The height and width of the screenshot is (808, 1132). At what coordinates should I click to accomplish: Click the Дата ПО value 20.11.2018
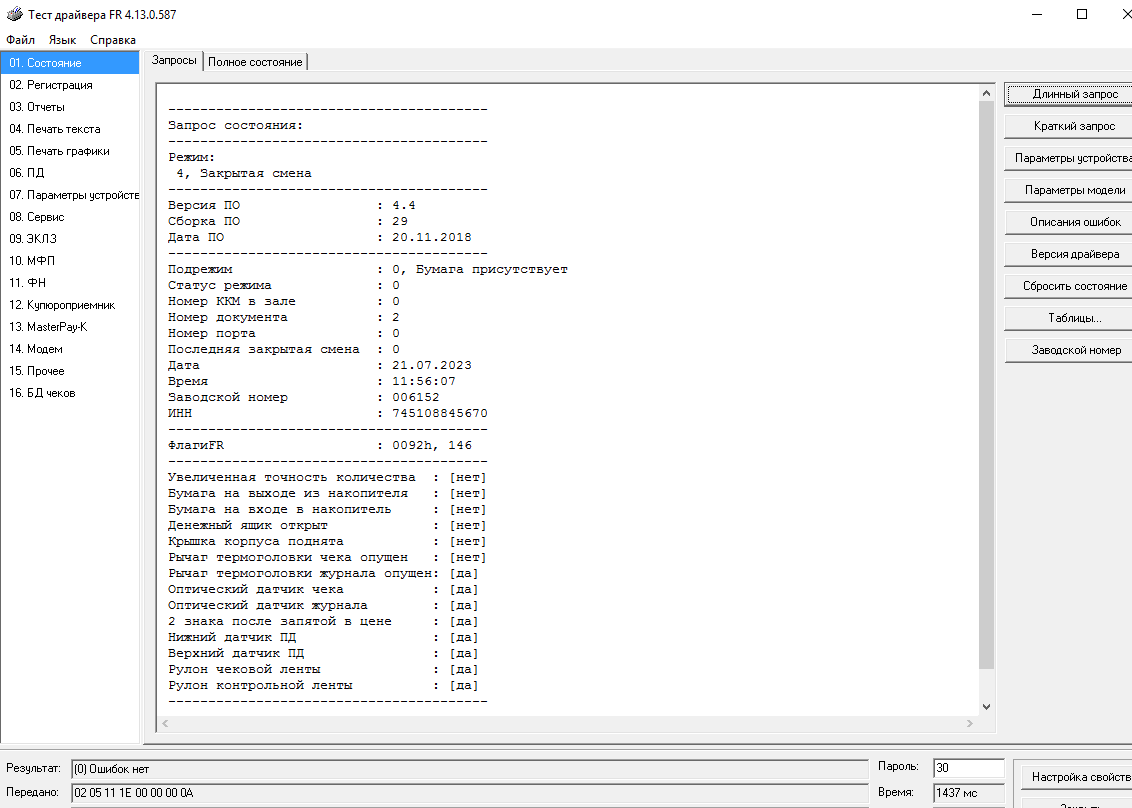[x=432, y=238]
